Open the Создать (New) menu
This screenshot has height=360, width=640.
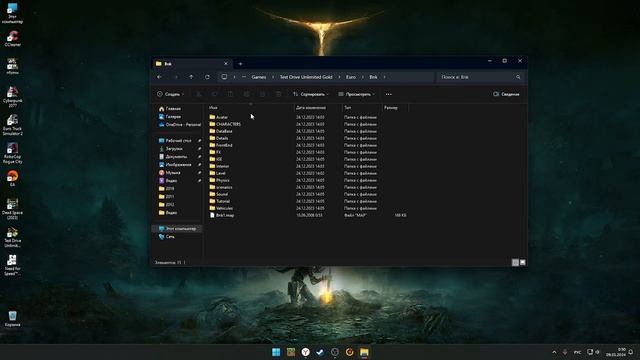(171, 94)
